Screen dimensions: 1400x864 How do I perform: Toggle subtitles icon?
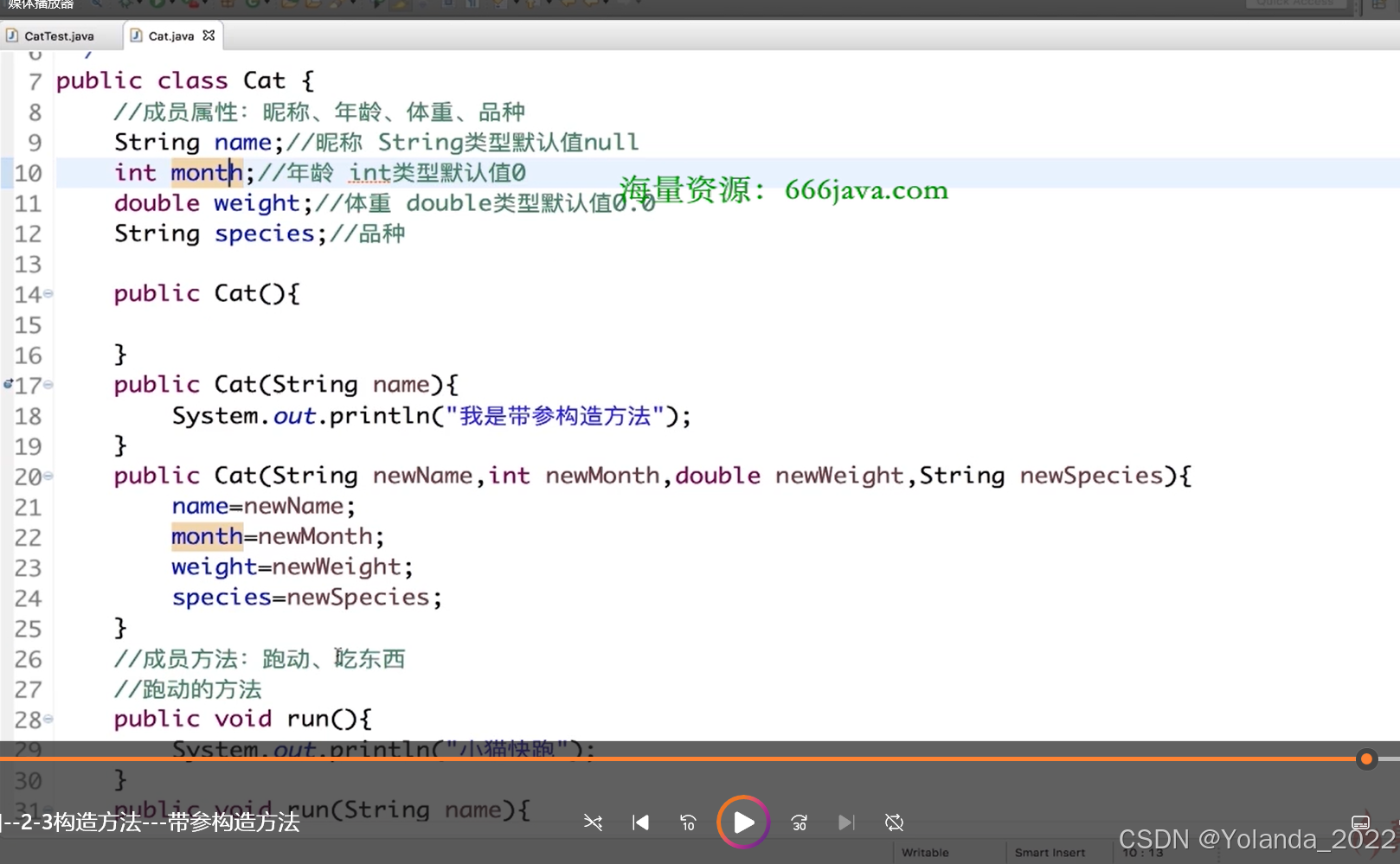(x=1360, y=822)
